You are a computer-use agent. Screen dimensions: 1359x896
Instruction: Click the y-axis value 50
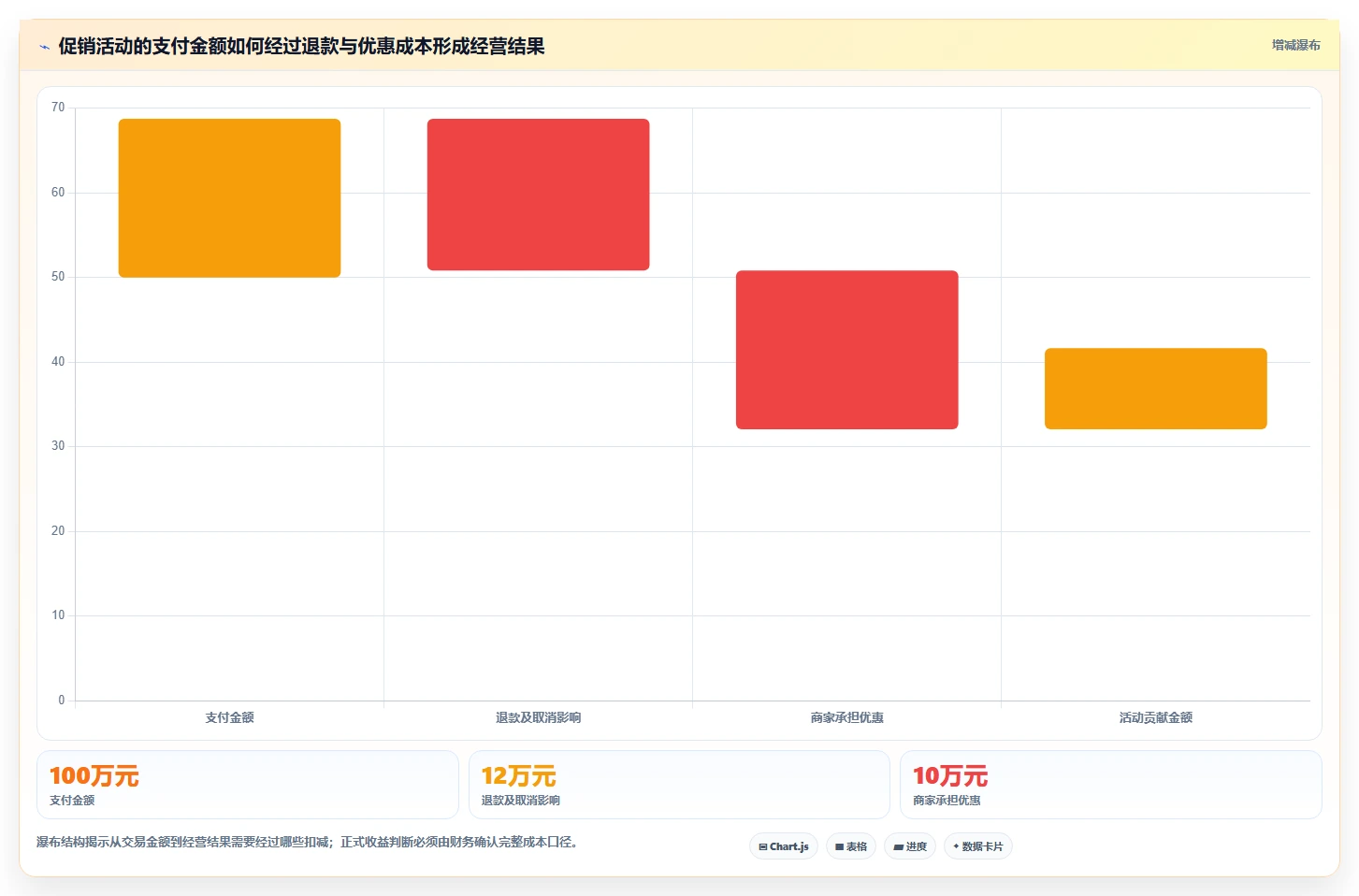(58, 277)
